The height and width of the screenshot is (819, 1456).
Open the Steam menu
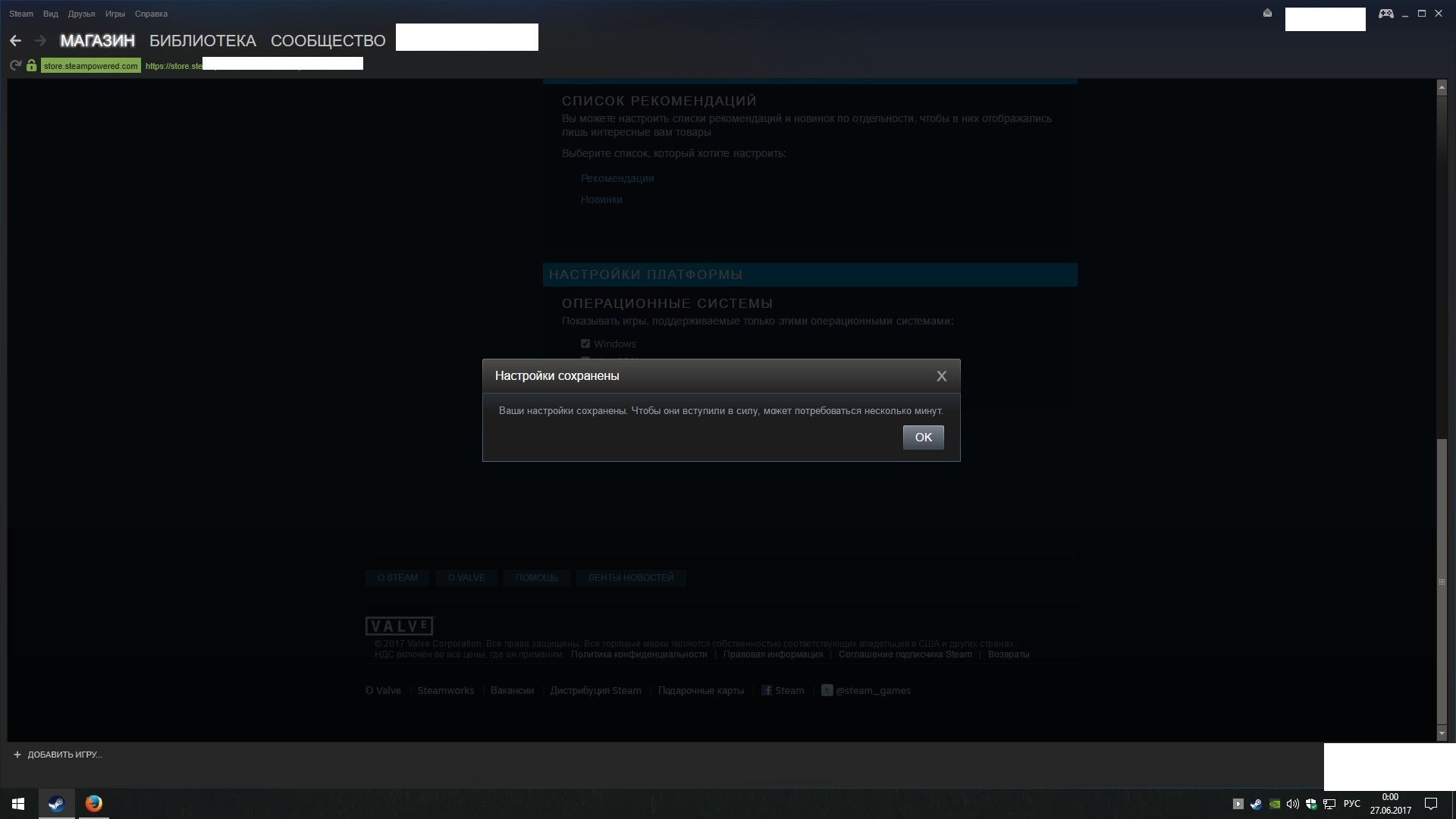(x=21, y=14)
